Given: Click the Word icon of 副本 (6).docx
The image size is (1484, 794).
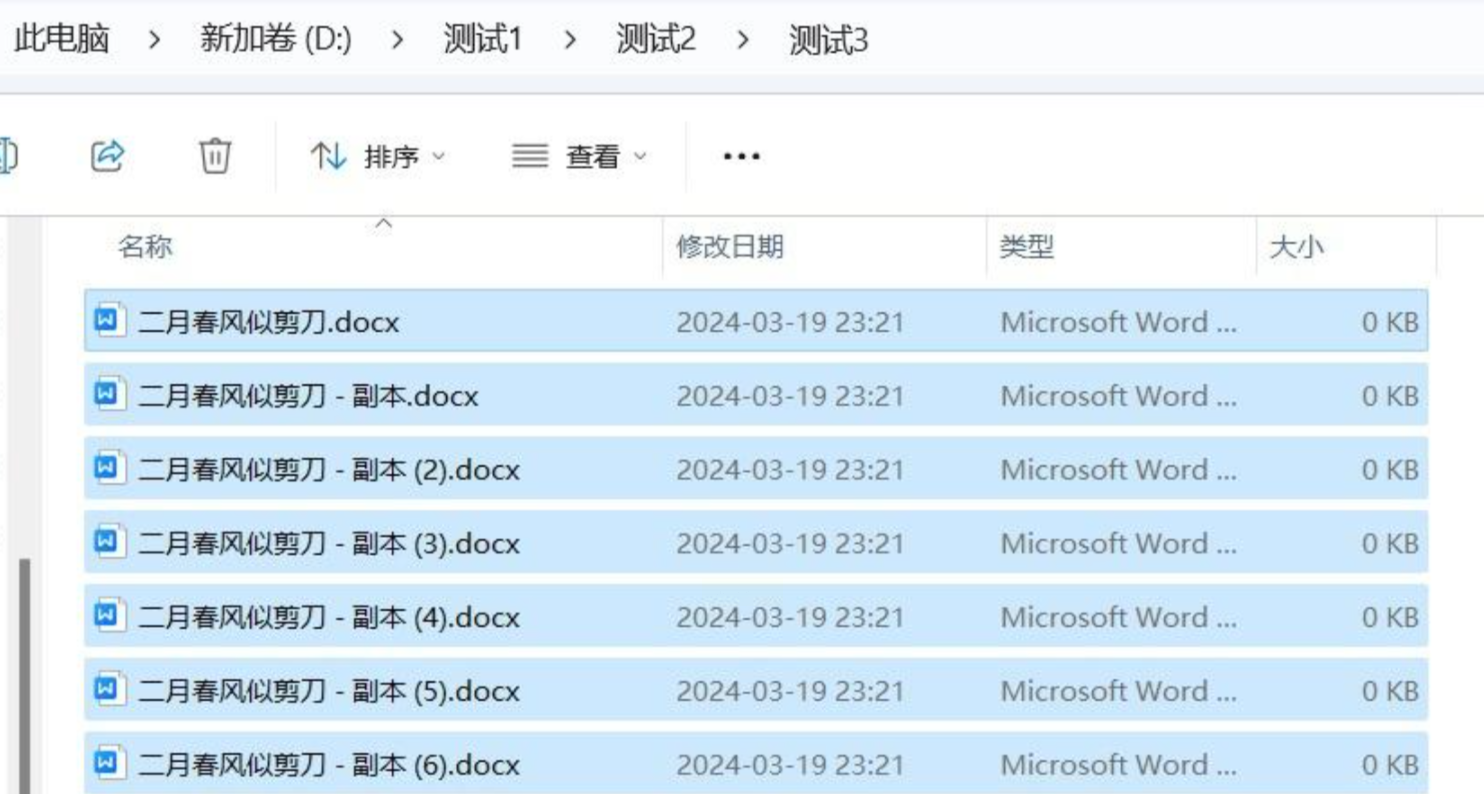Looking at the screenshot, I should (108, 764).
